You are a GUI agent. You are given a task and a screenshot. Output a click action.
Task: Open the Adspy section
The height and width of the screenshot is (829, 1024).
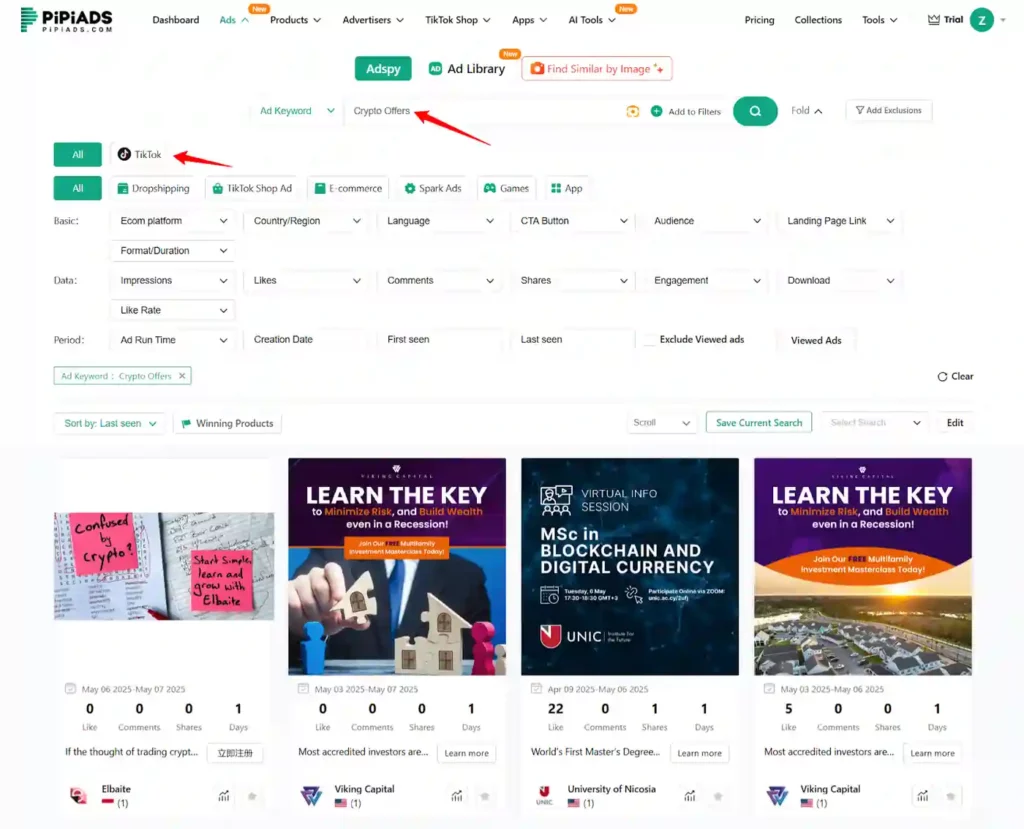click(382, 68)
